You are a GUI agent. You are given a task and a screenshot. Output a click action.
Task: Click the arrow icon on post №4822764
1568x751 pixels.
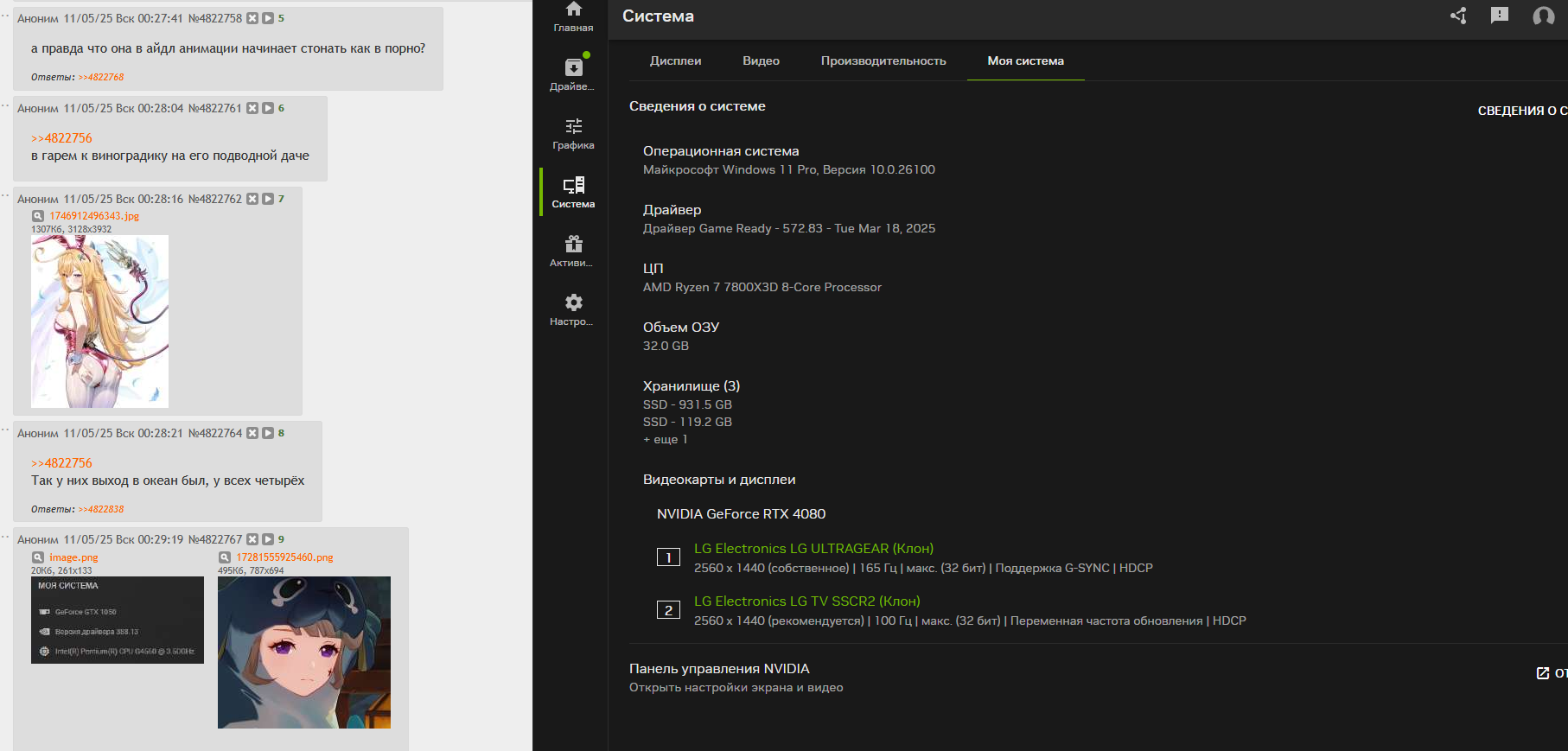(268, 433)
